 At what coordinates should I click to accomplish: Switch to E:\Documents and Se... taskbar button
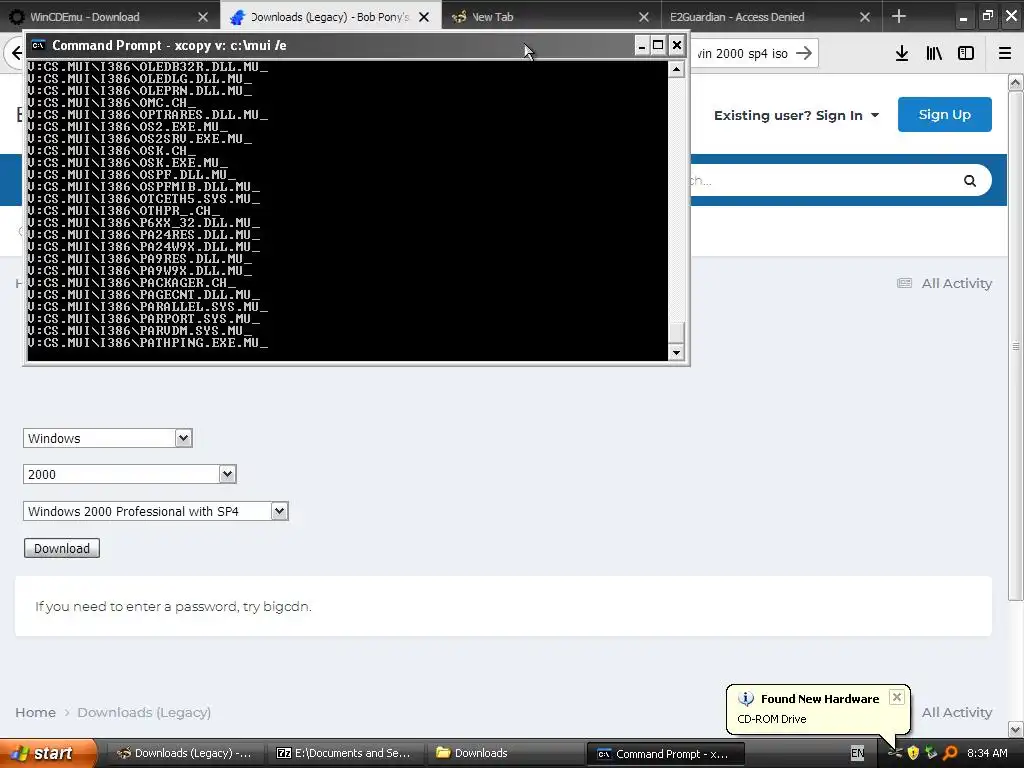point(345,753)
